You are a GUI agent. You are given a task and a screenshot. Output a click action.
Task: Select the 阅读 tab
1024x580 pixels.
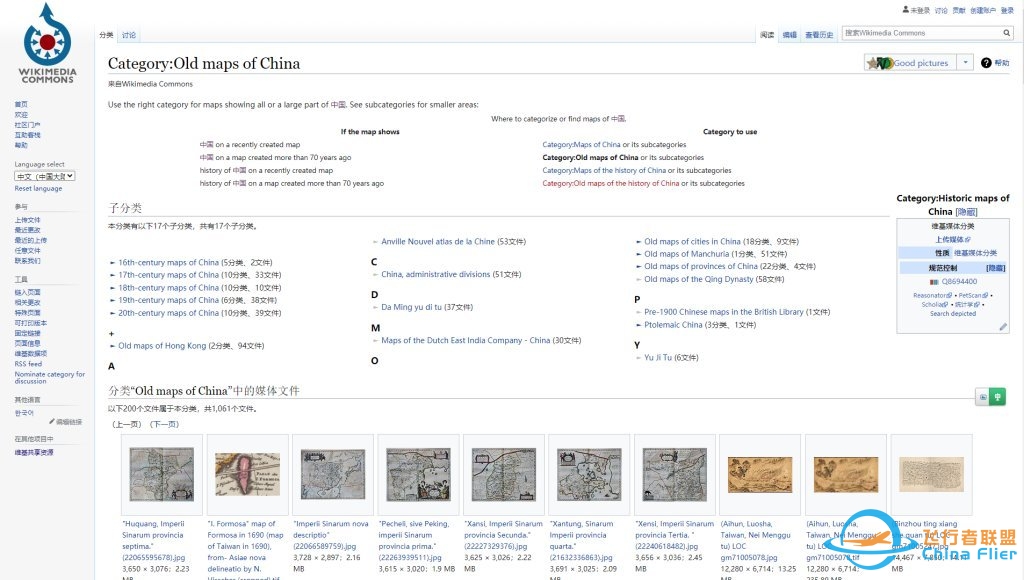tap(767, 35)
